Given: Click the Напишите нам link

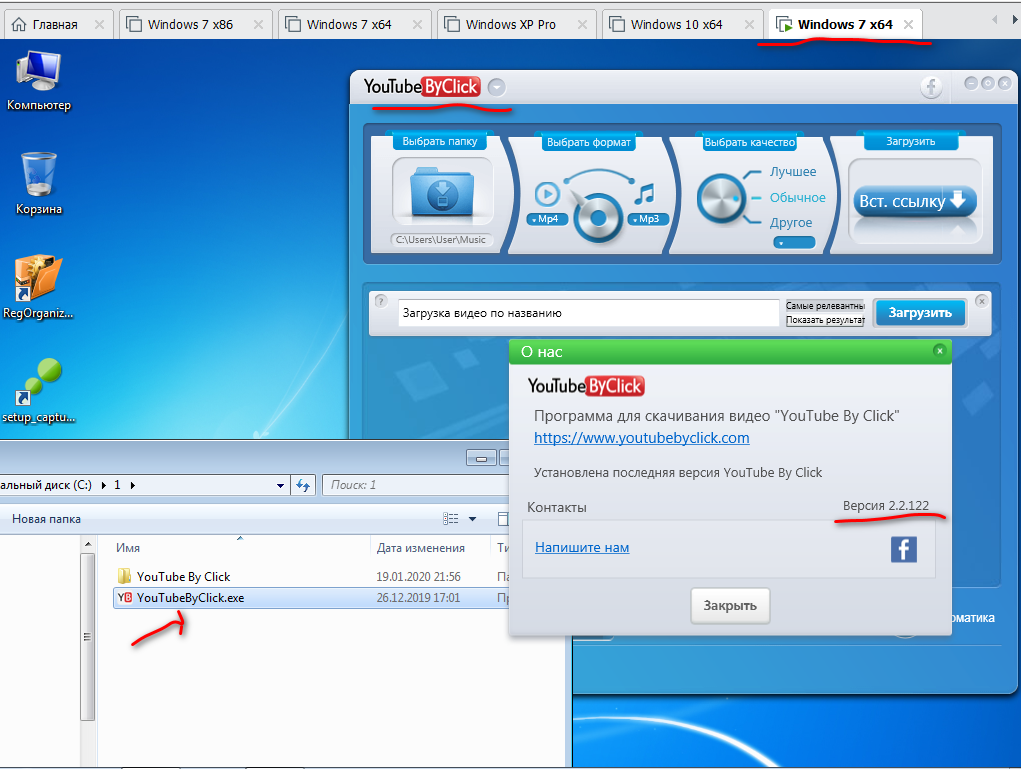Looking at the screenshot, I should (581, 548).
